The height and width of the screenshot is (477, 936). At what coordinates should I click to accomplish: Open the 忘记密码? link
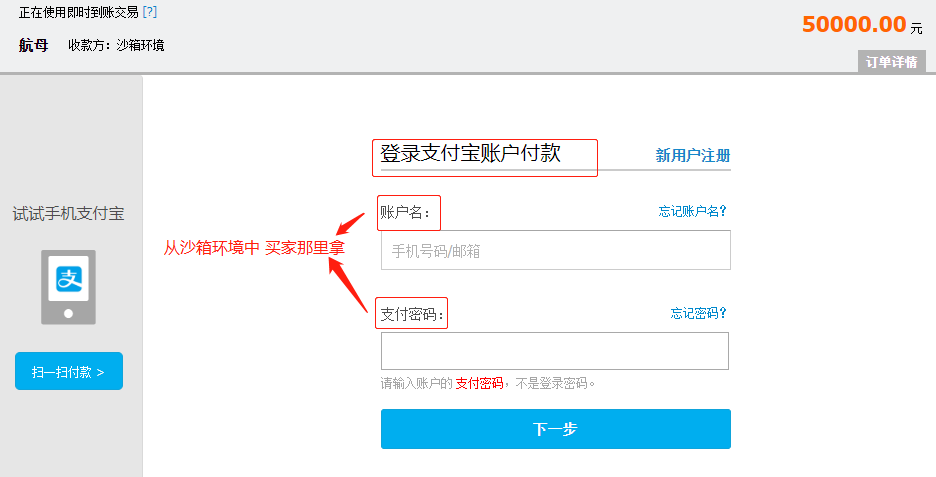[698, 313]
